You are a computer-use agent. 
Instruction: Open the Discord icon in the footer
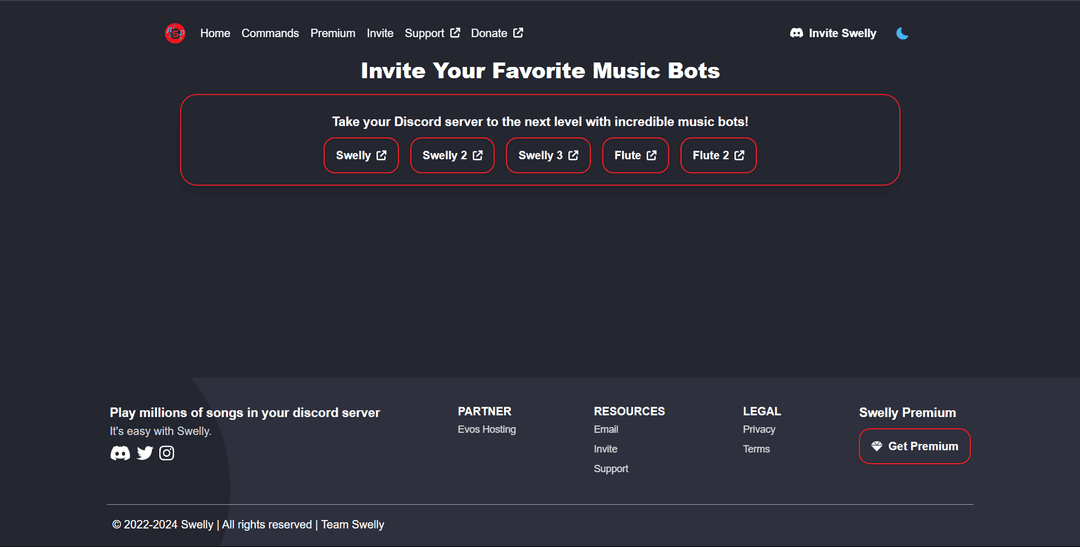point(120,453)
